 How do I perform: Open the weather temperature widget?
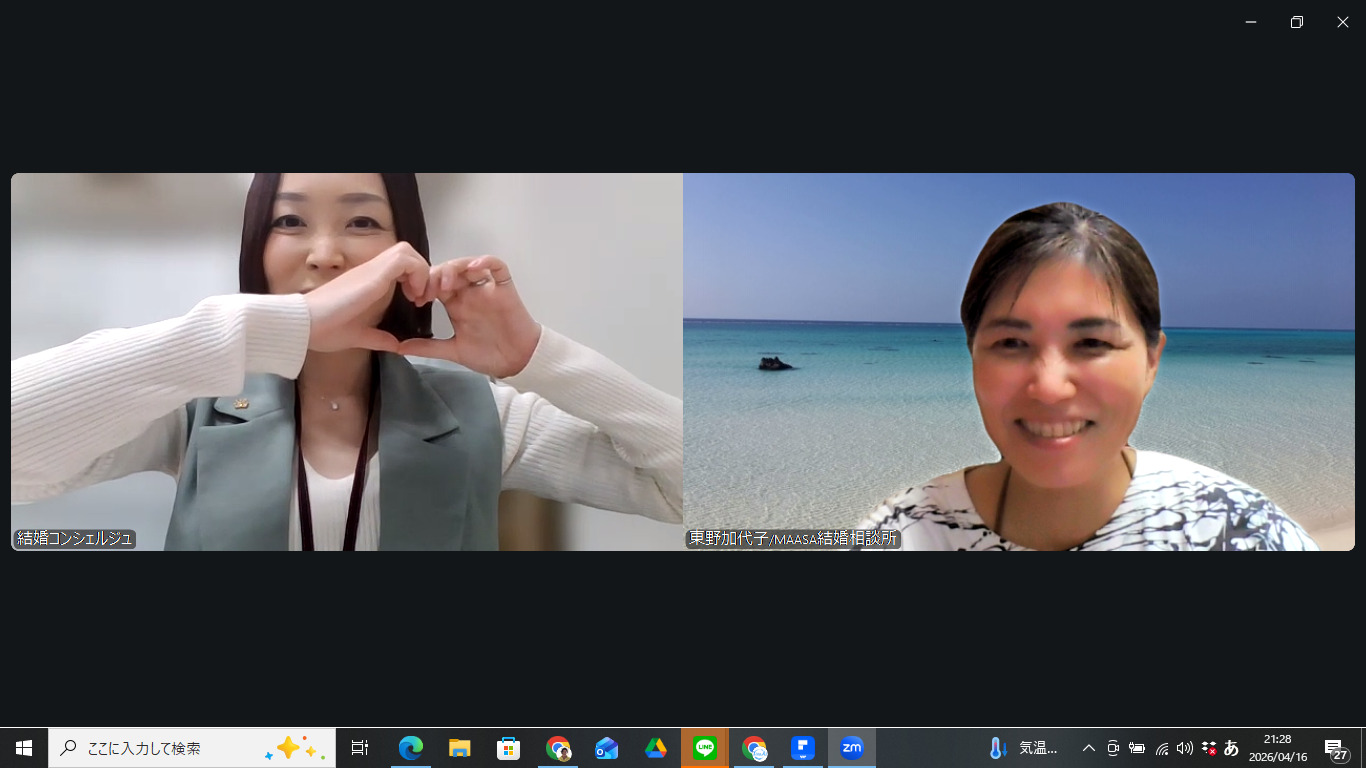coord(1022,748)
